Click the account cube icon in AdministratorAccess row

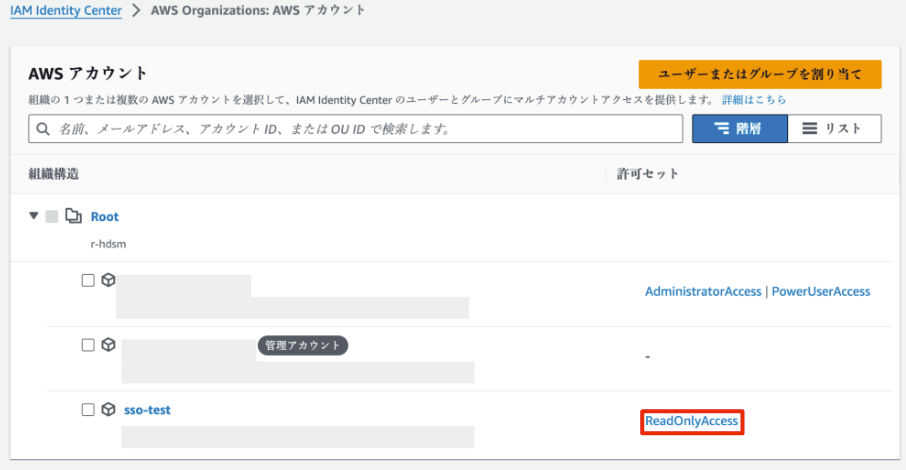point(108,280)
